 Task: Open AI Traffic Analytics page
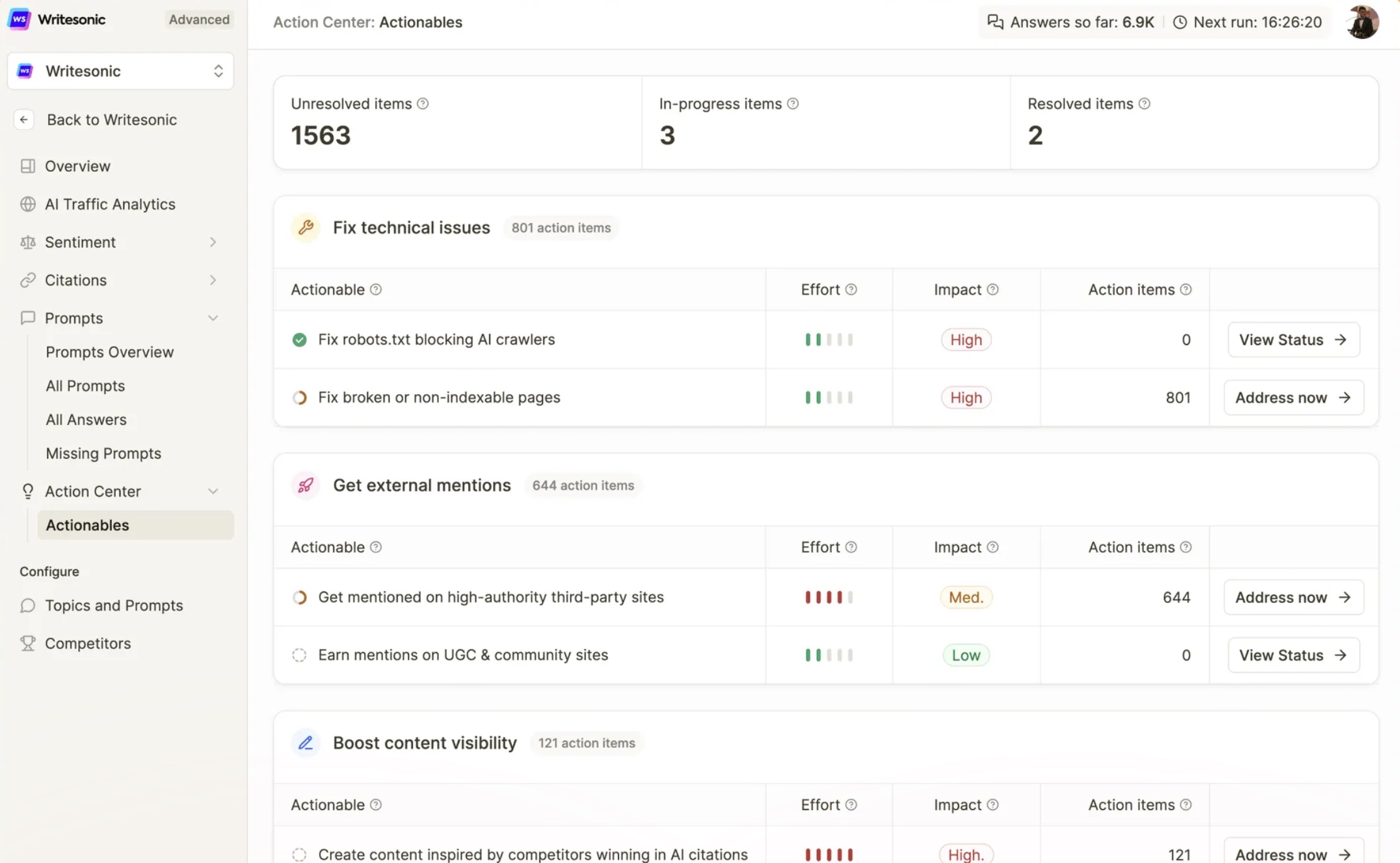[x=110, y=204]
